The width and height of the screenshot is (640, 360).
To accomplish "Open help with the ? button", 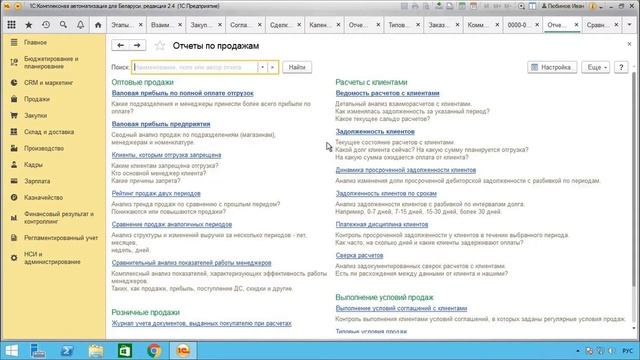I will click(x=621, y=67).
